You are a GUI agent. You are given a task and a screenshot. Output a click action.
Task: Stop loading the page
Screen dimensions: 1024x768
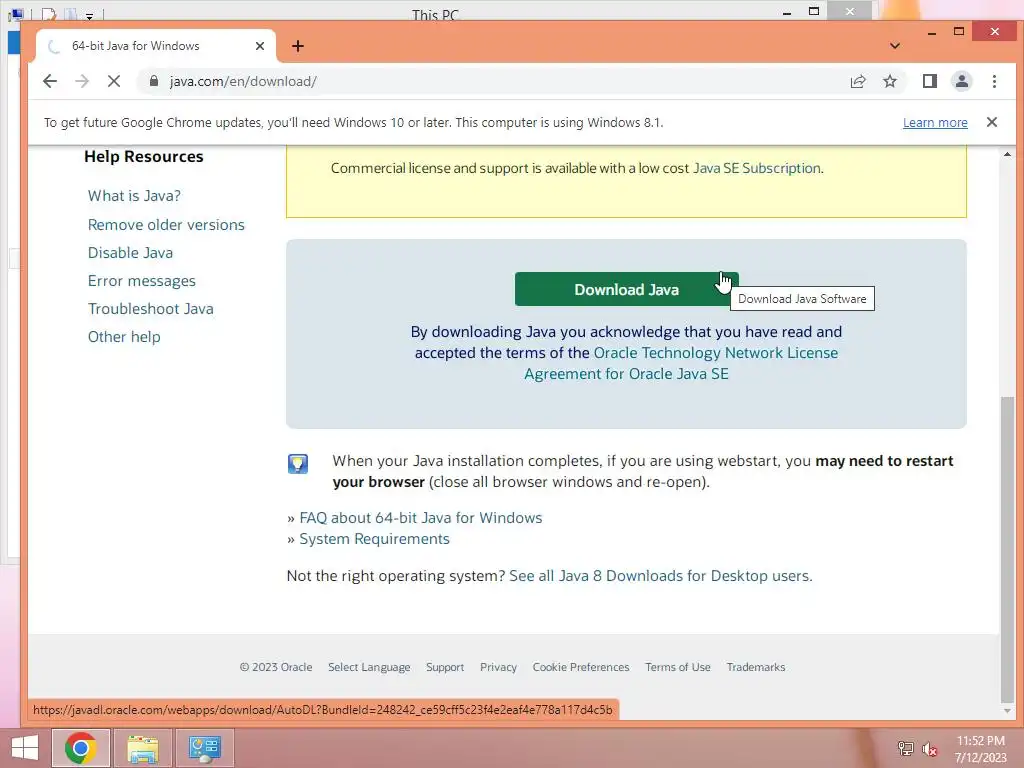coord(114,81)
